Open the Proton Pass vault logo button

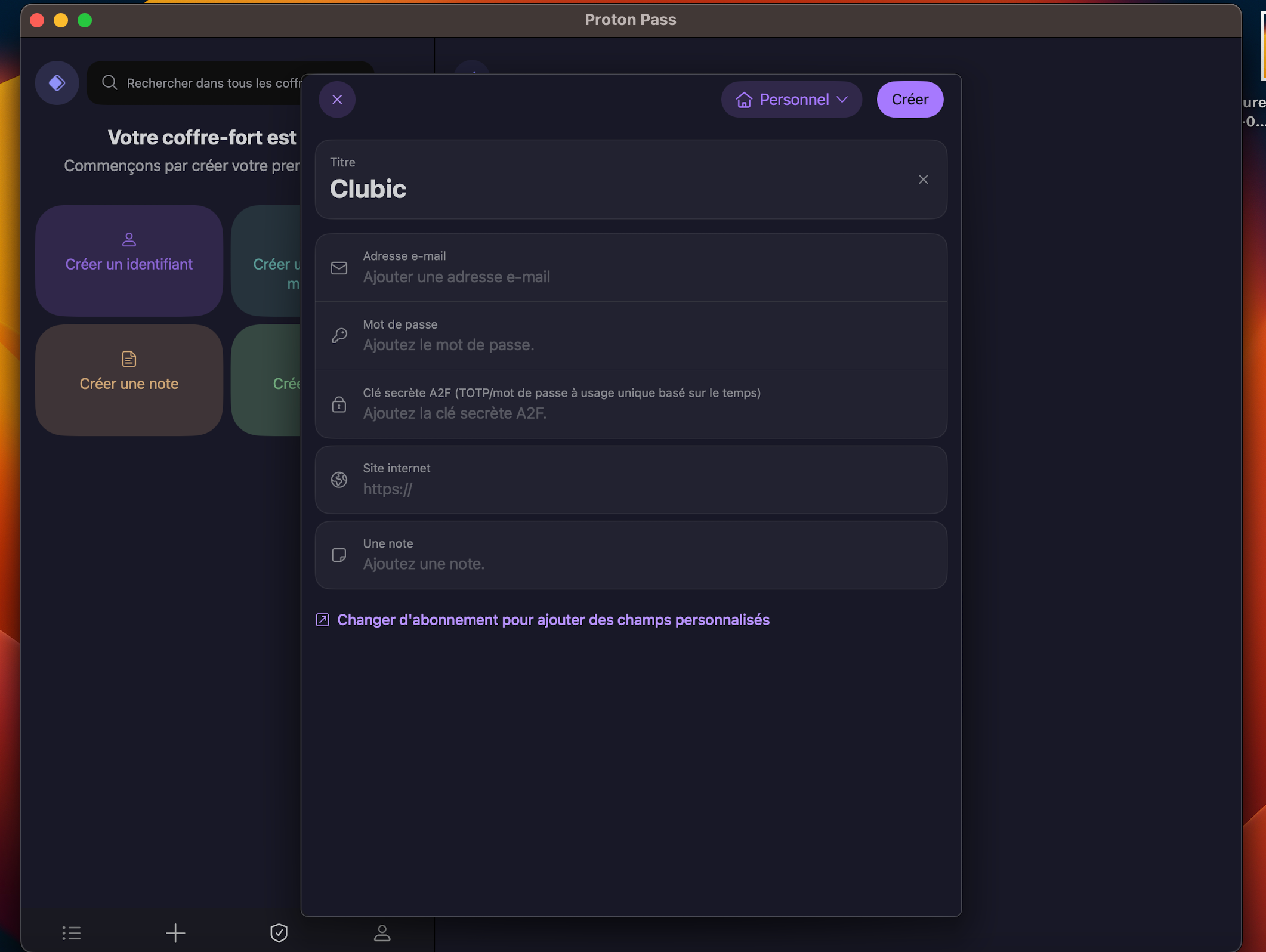tap(57, 83)
